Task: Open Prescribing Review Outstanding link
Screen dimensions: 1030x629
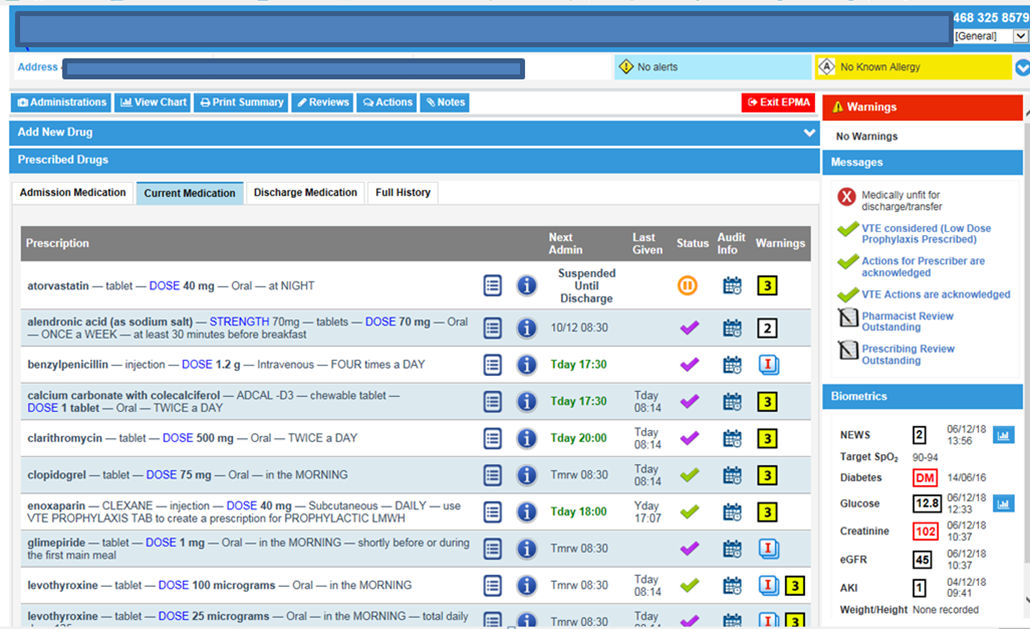Action: pos(908,355)
